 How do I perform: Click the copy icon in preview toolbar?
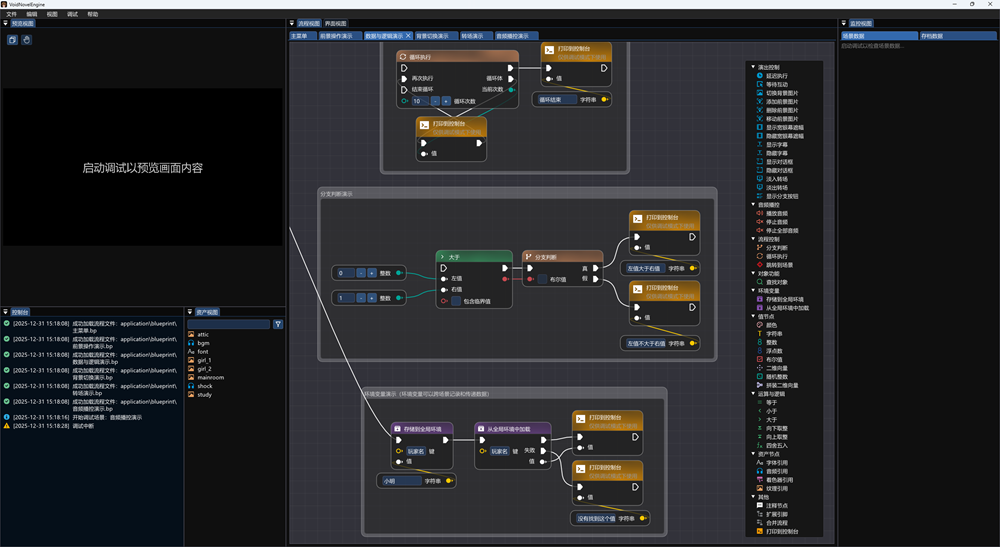point(12,40)
